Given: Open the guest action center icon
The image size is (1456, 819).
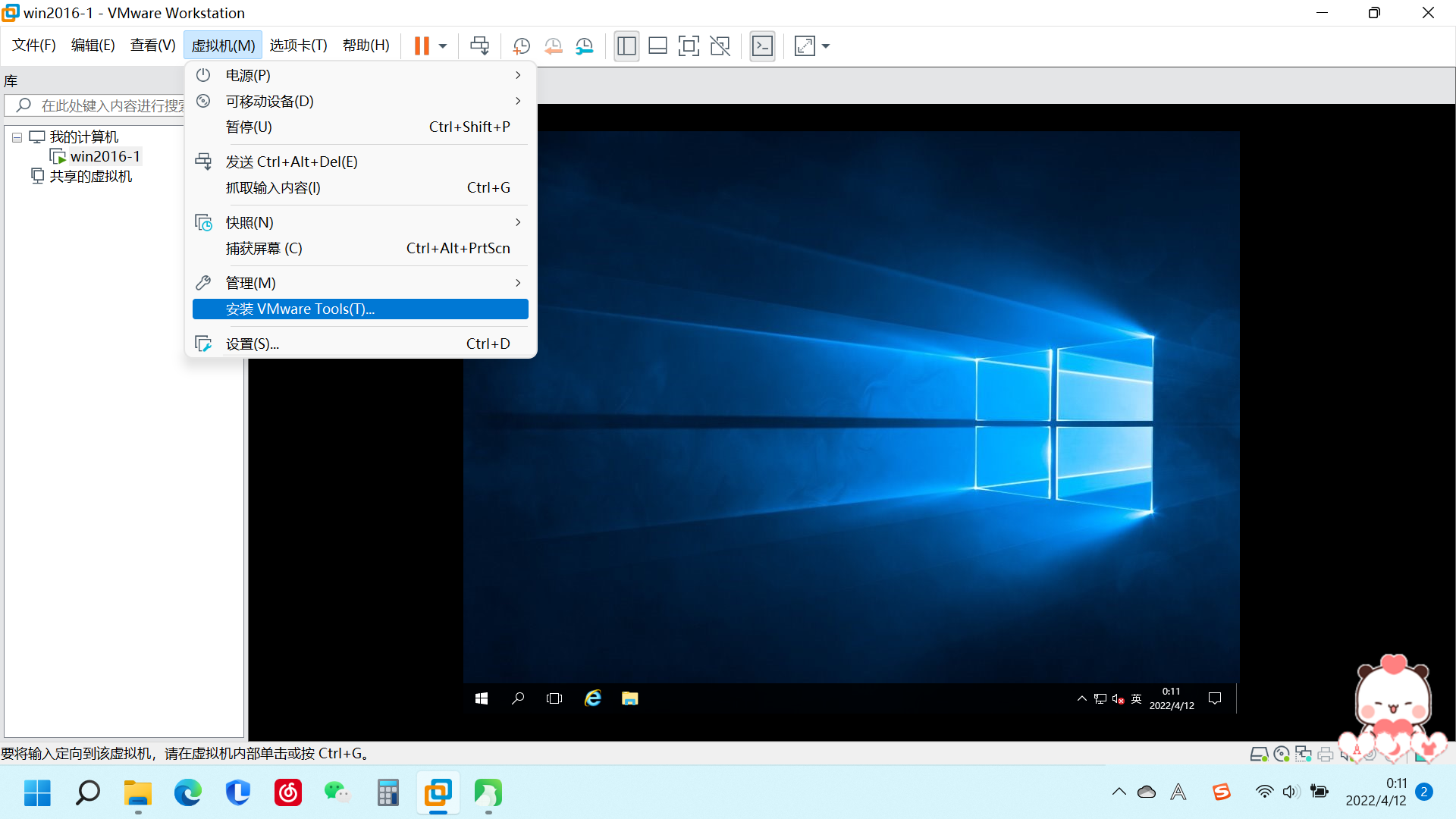Looking at the screenshot, I should 1215,698.
